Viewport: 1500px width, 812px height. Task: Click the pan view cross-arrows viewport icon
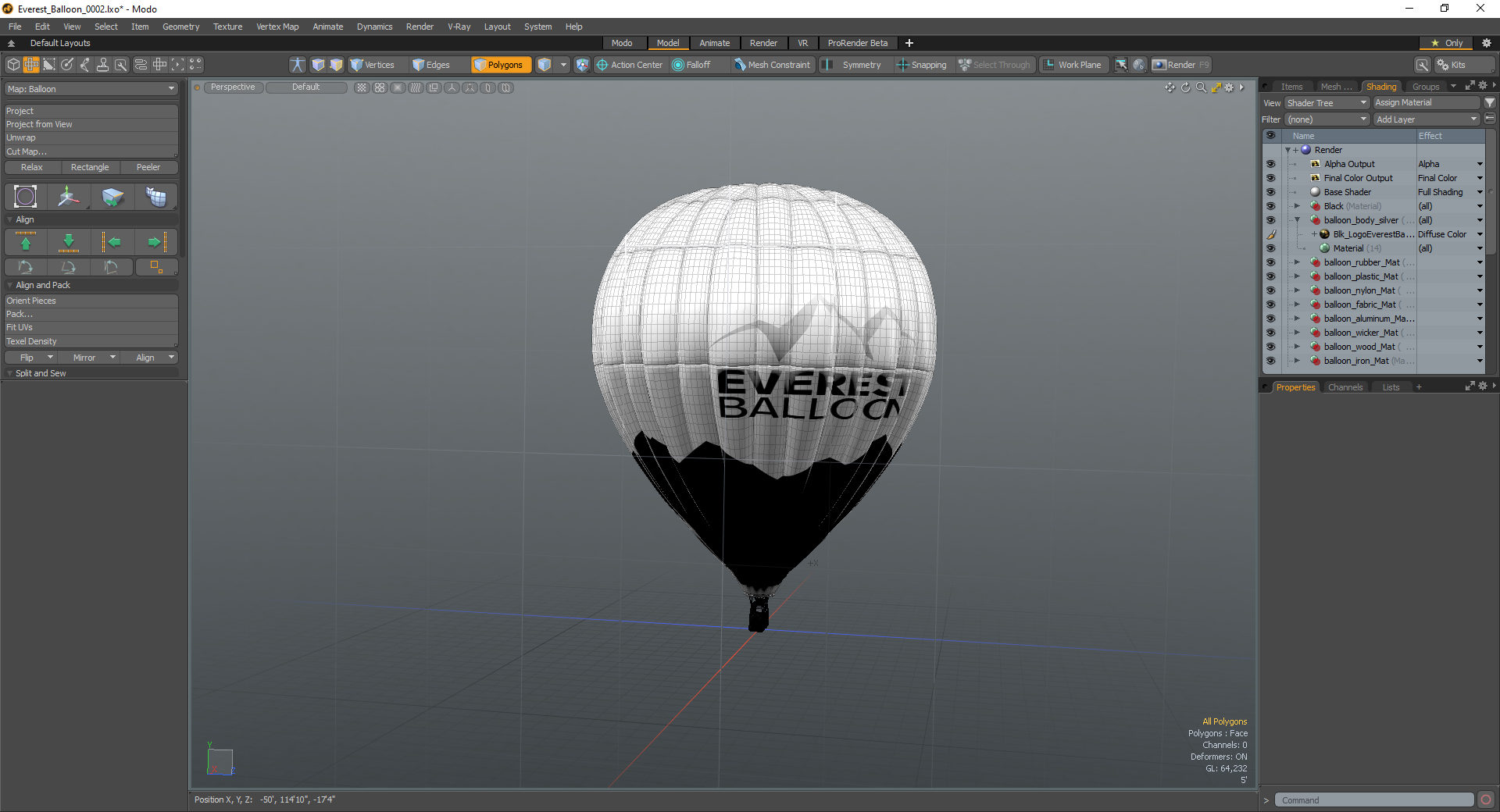(1170, 87)
